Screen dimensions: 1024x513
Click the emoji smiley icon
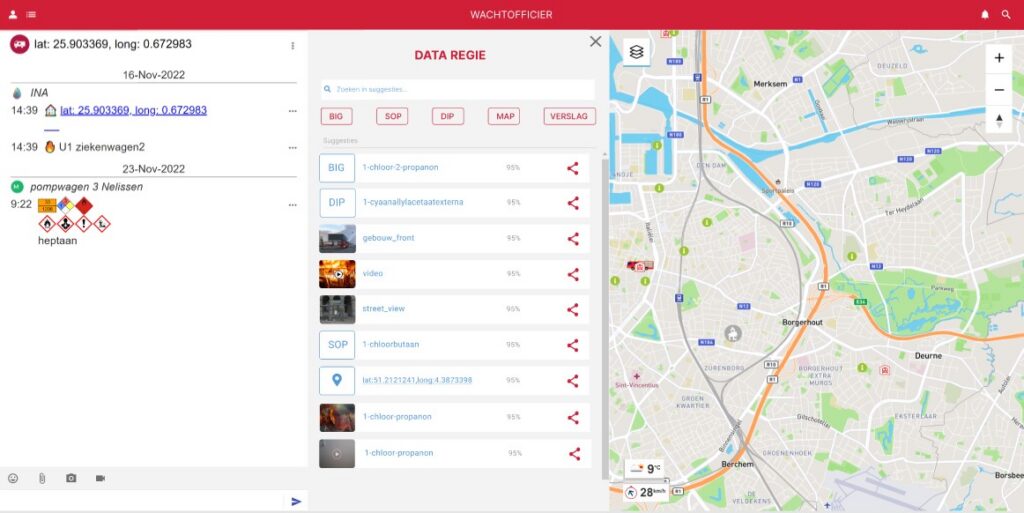pyautogui.click(x=13, y=478)
